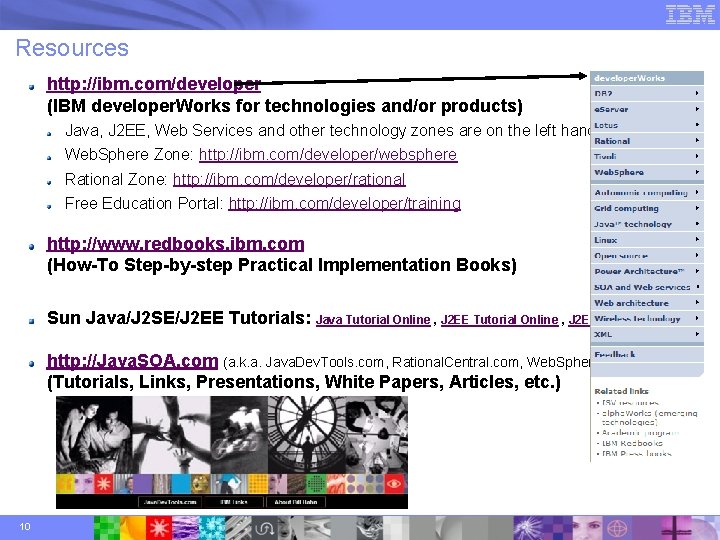Expand the Open source submenu arrow
The width and height of the screenshot is (720, 540).
coord(697,255)
